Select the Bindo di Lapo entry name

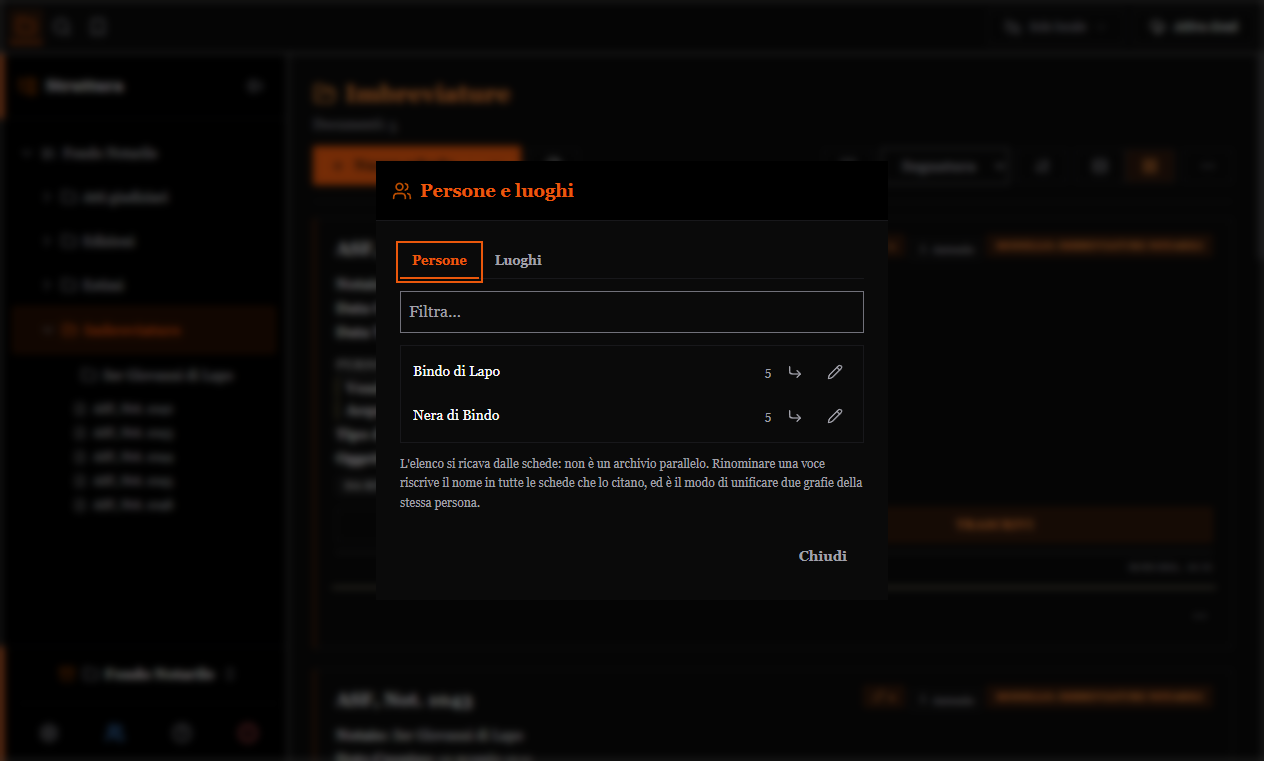[457, 371]
